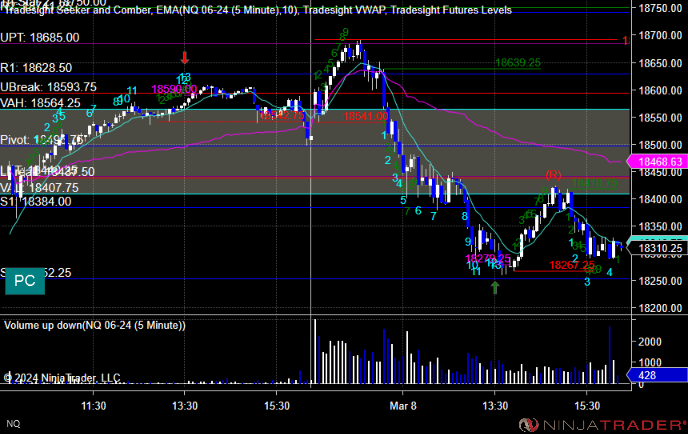Click the red 18542.75 price label
The width and height of the screenshot is (688, 434).
tap(282, 115)
